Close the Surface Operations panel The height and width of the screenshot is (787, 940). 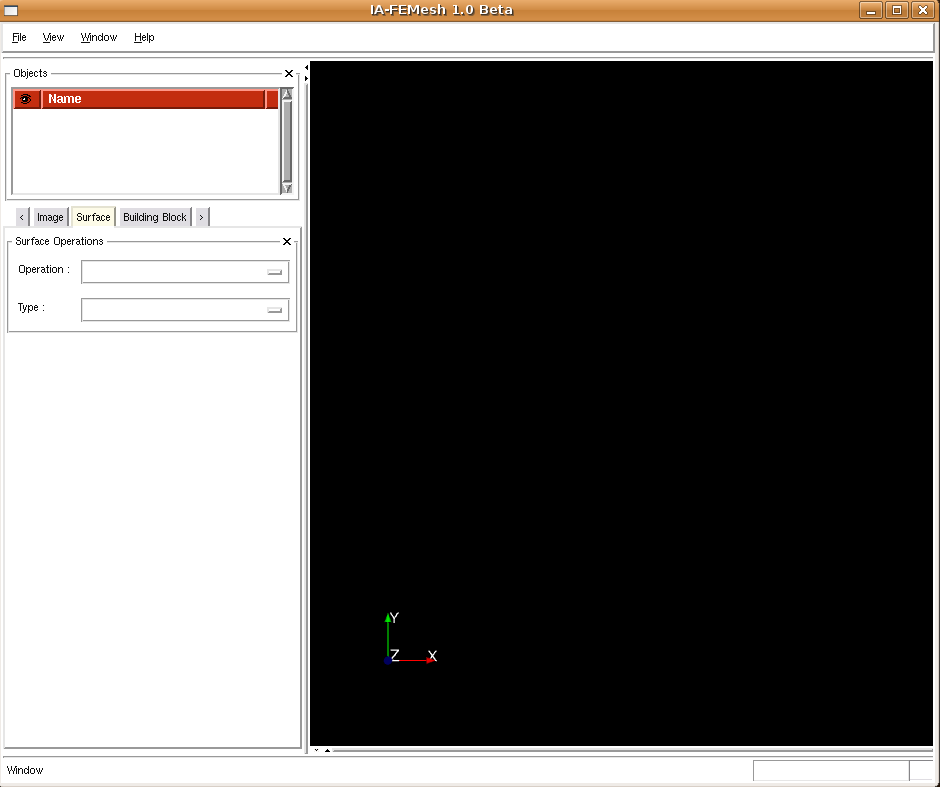287,242
